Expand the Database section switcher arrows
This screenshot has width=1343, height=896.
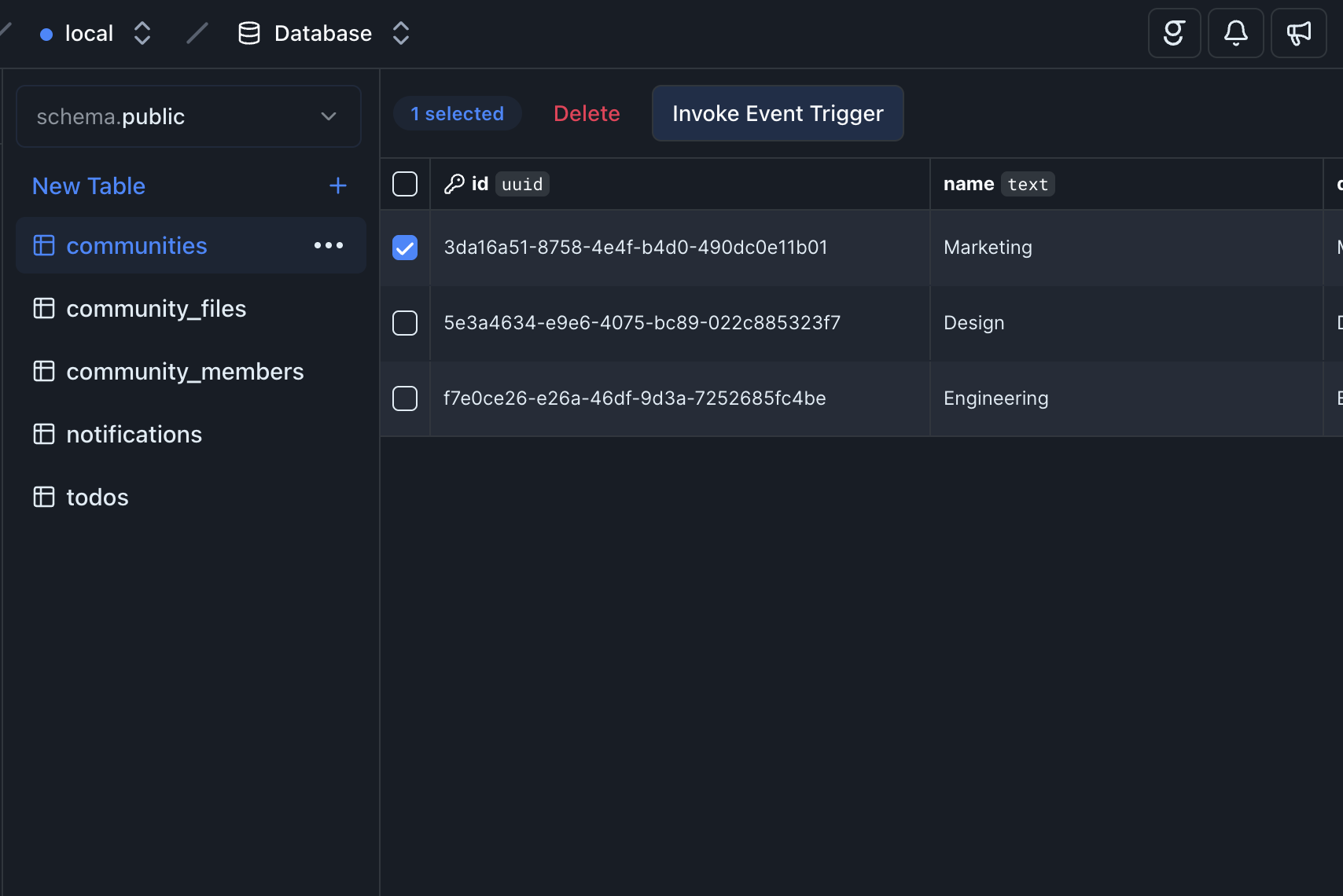tap(401, 33)
